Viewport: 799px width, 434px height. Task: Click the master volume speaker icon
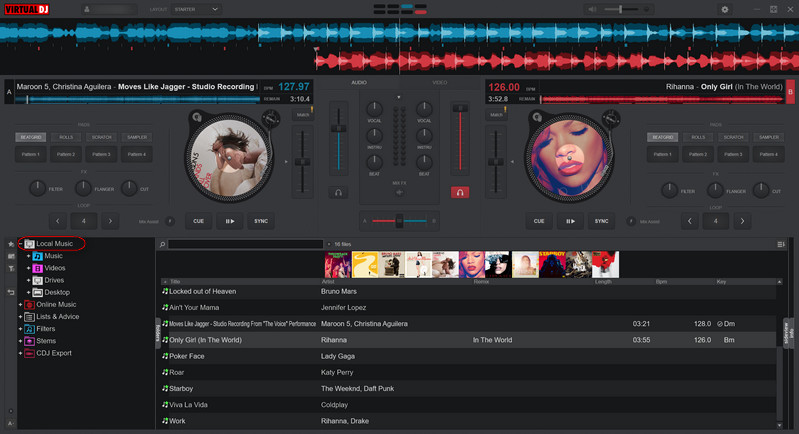pos(592,9)
